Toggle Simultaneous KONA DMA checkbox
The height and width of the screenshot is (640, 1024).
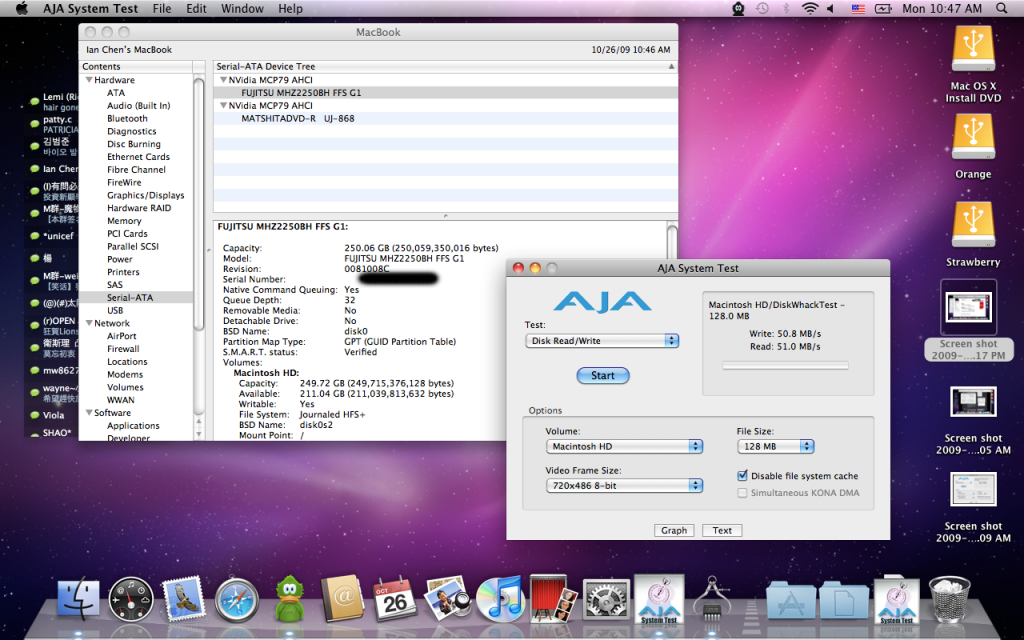coord(742,492)
